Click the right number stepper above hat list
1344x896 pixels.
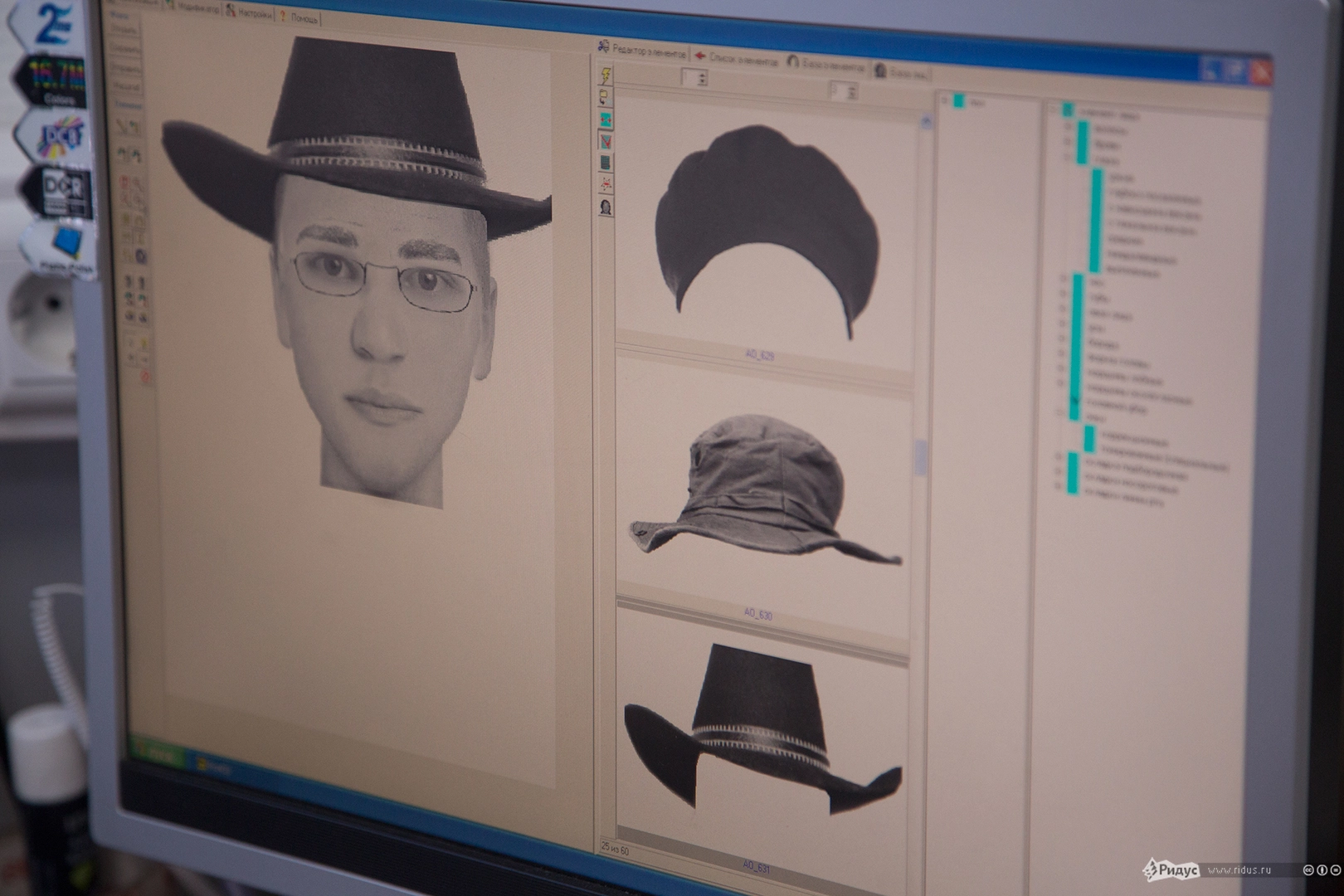852,91
